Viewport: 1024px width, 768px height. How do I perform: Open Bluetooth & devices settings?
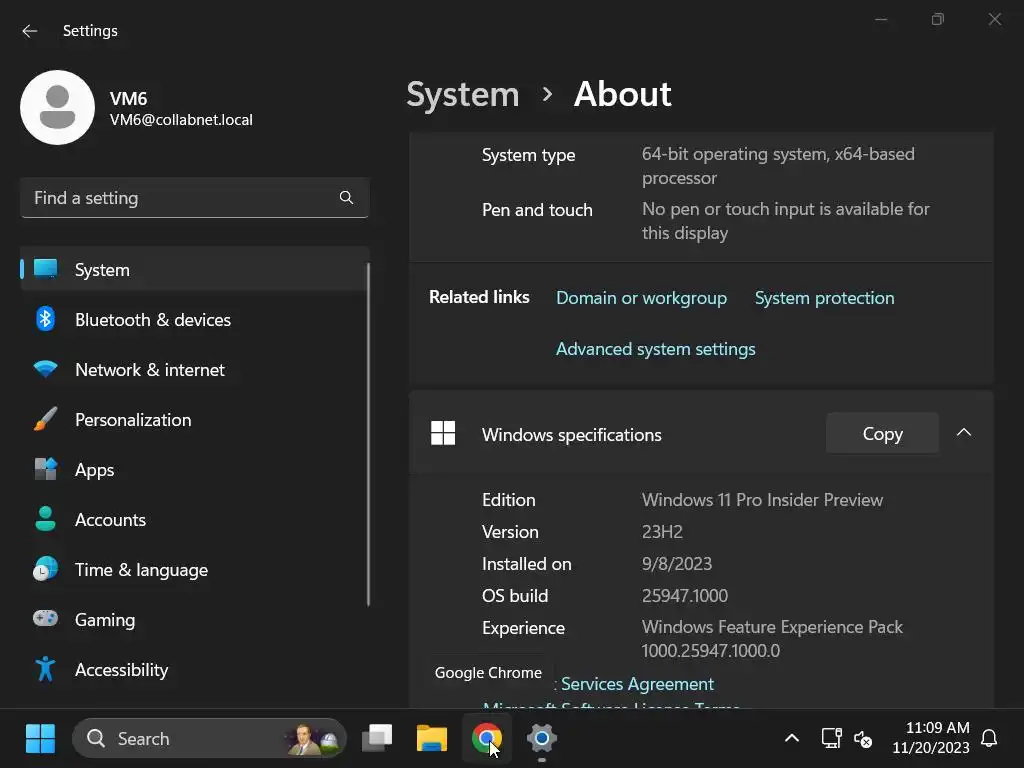pos(195,319)
